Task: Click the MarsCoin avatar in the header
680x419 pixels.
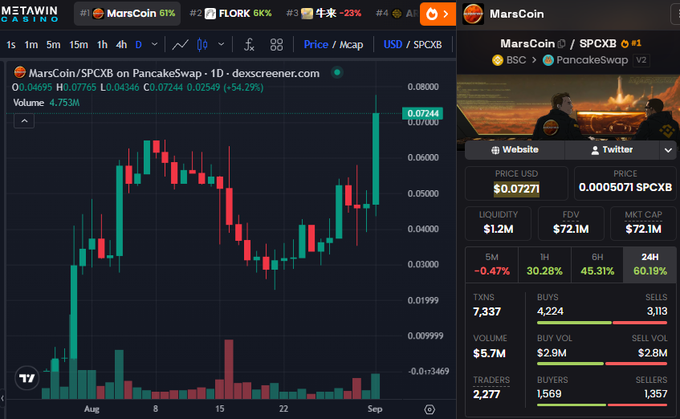Action: tap(473, 14)
